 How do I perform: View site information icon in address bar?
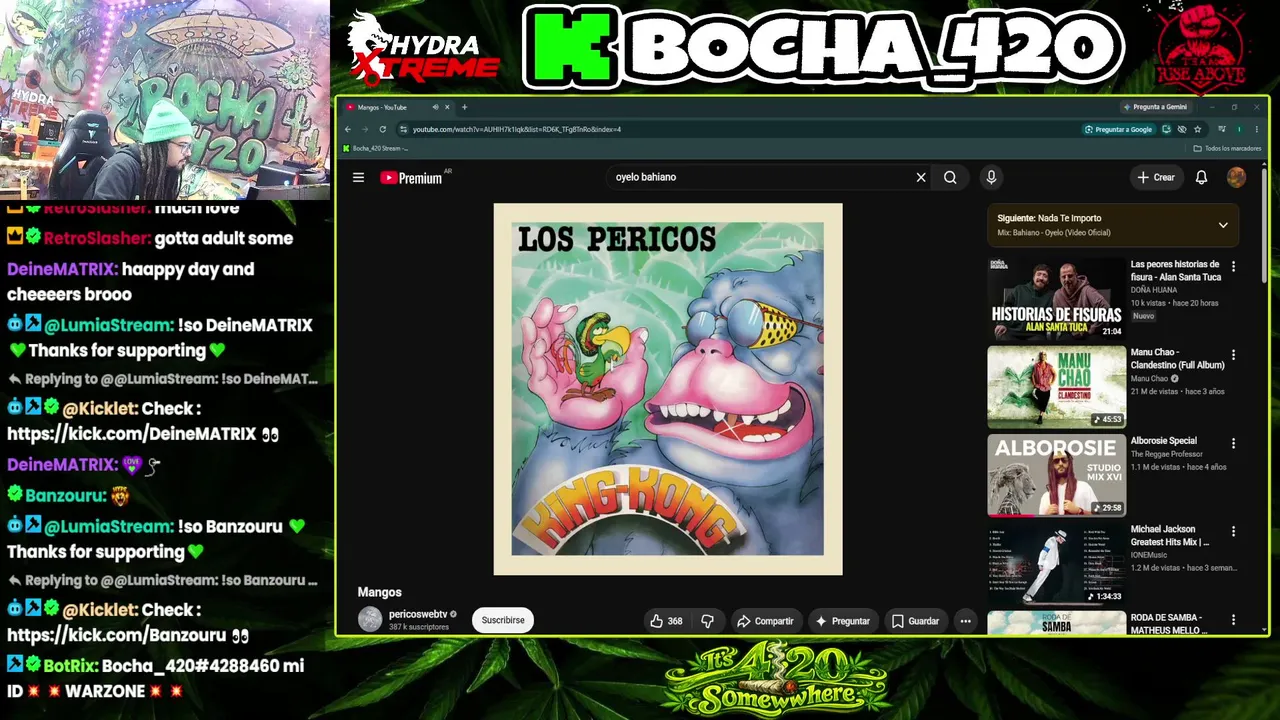pyautogui.click(x=403, y=129)
